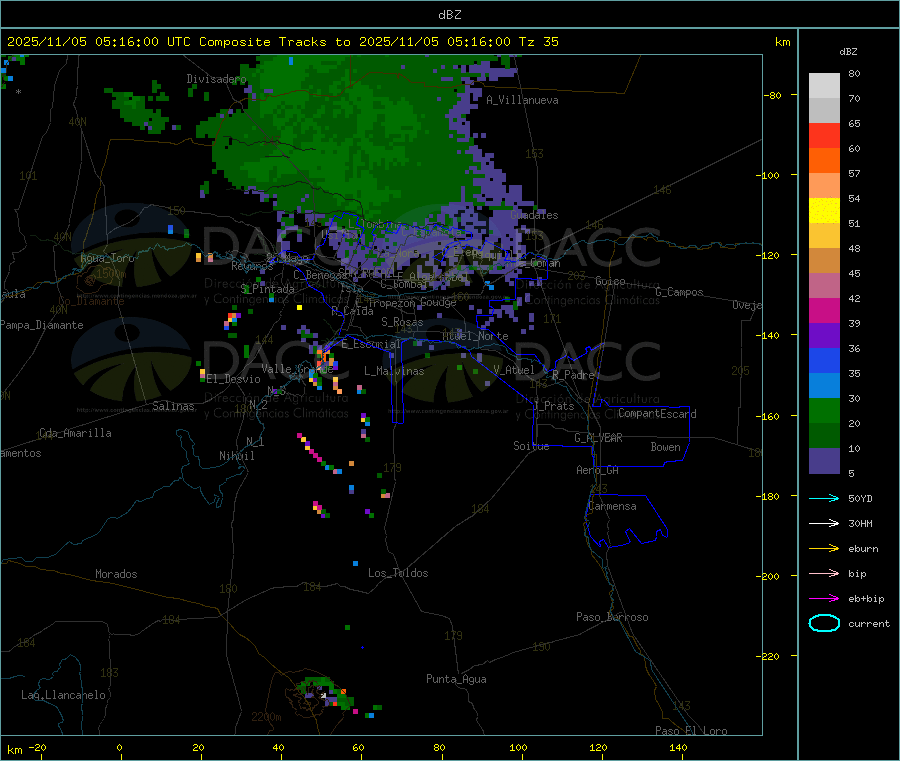Click the 'E_Escorial' location label
The image size is (900, 761).
pyautogui.click(x=371, y=344)
